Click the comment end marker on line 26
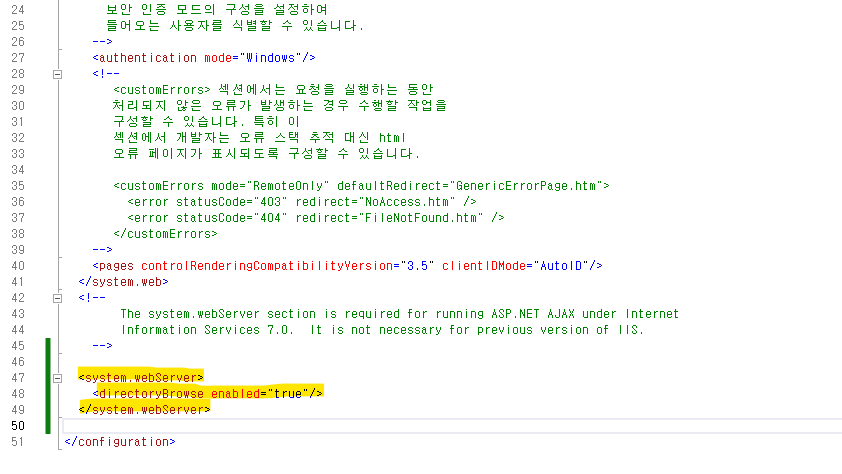The image size is (842, 474). click(102, 41)
